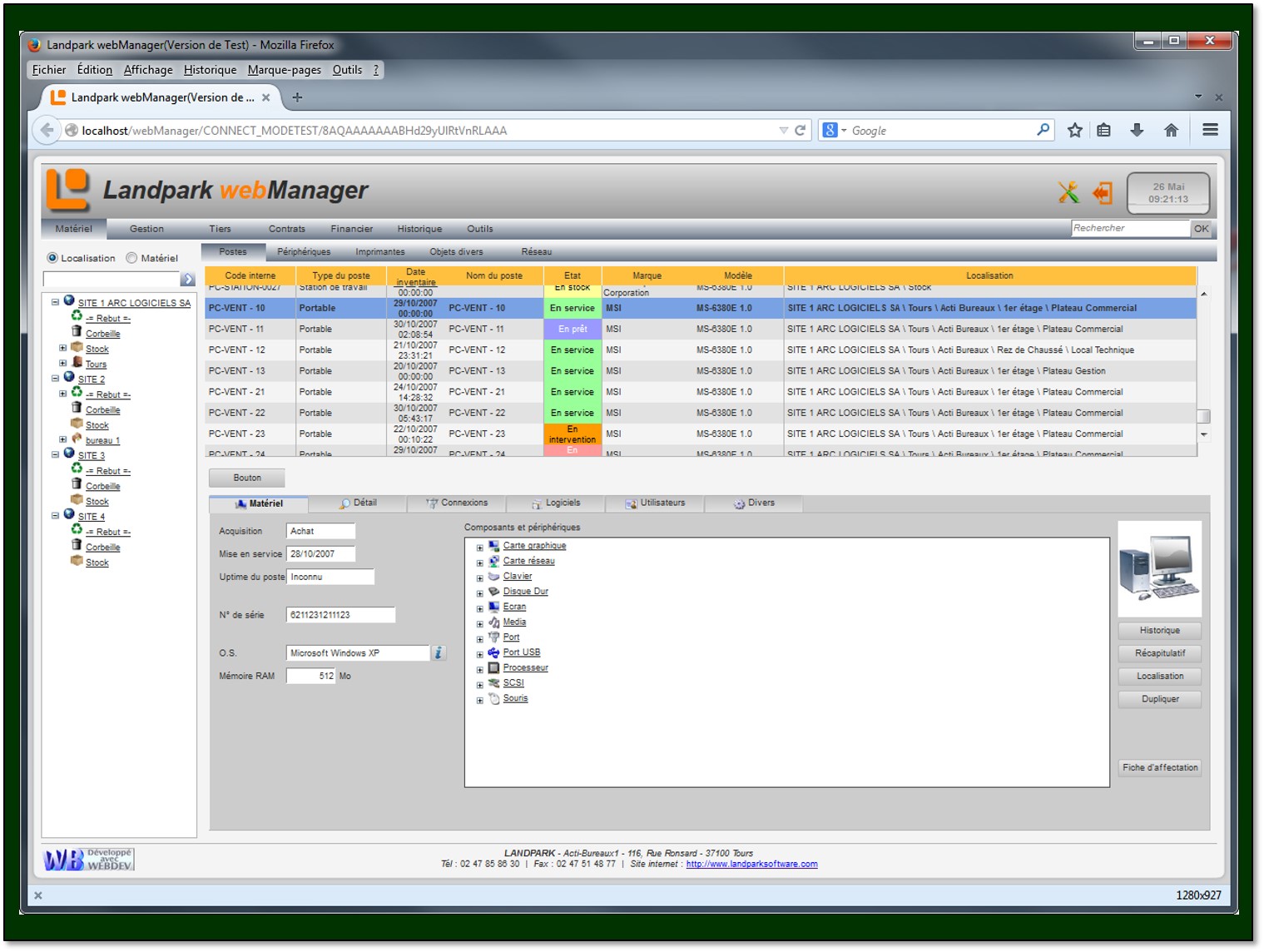
Task: Click the Dupliquer button
Action: click(x=1159, y=699)
